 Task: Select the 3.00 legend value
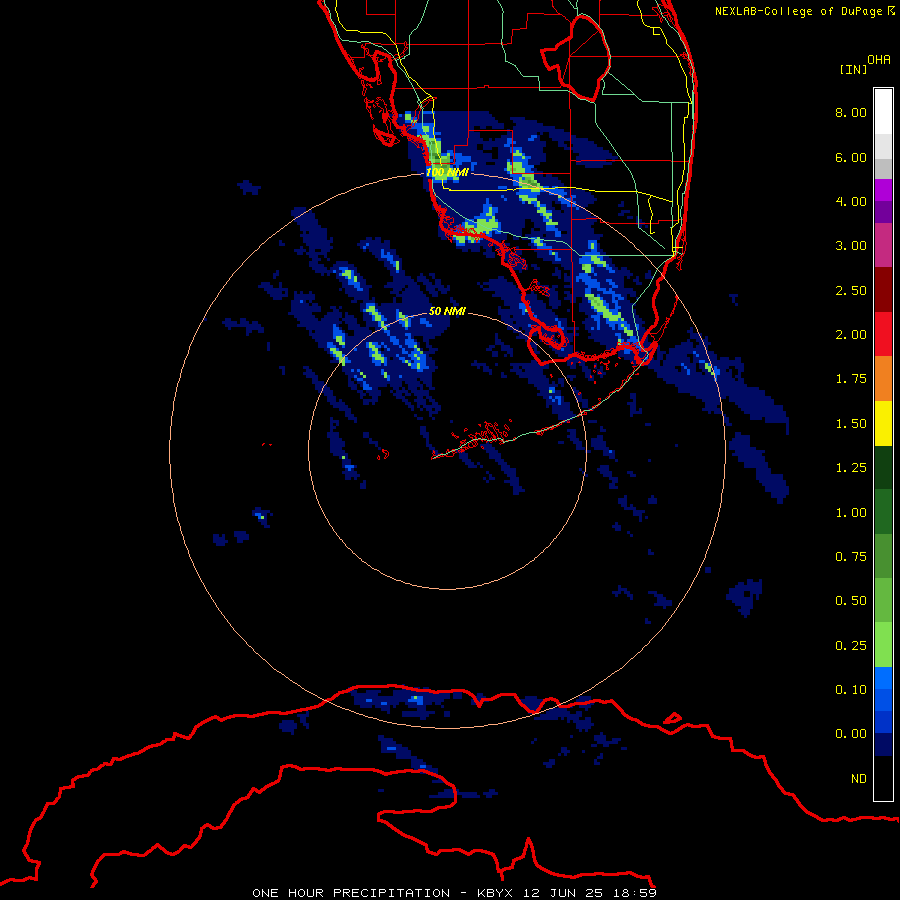pos(851,246)
